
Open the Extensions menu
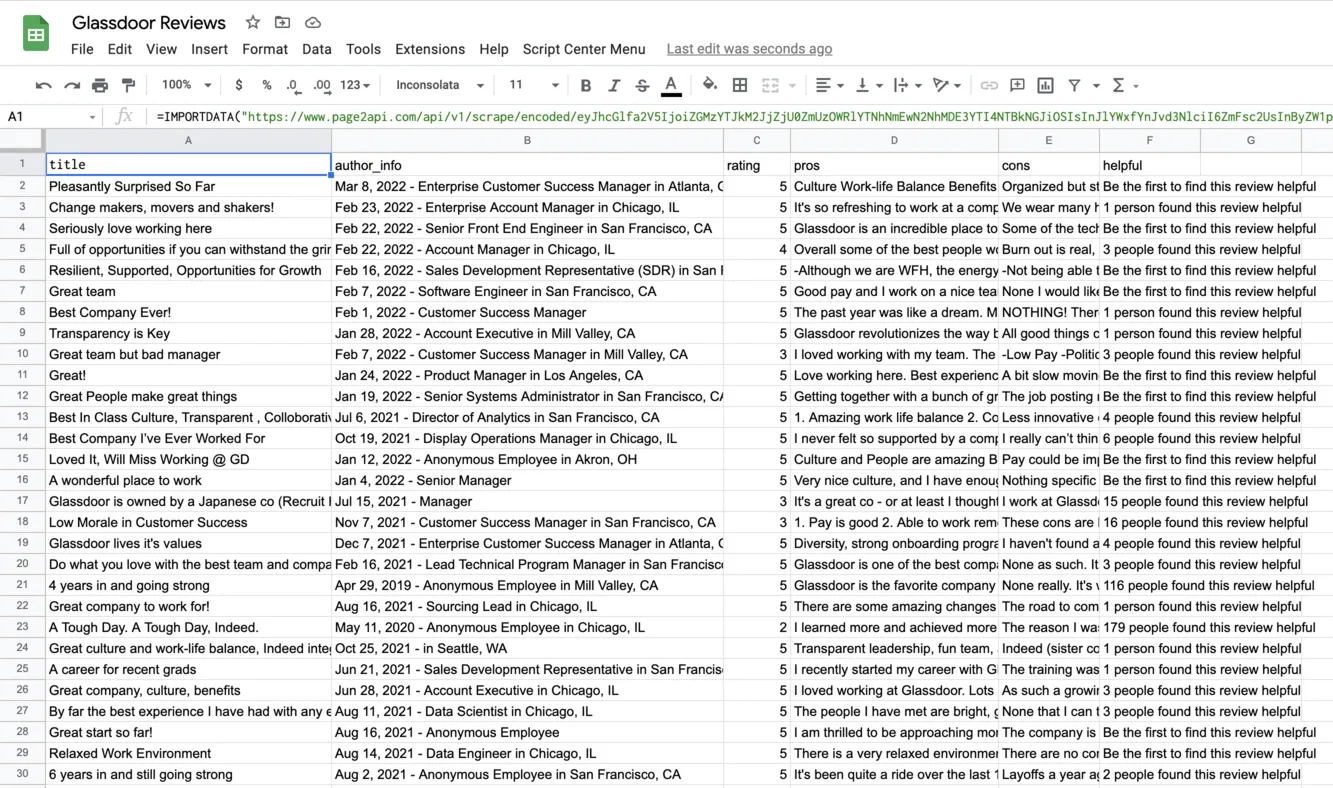[430, 49]
